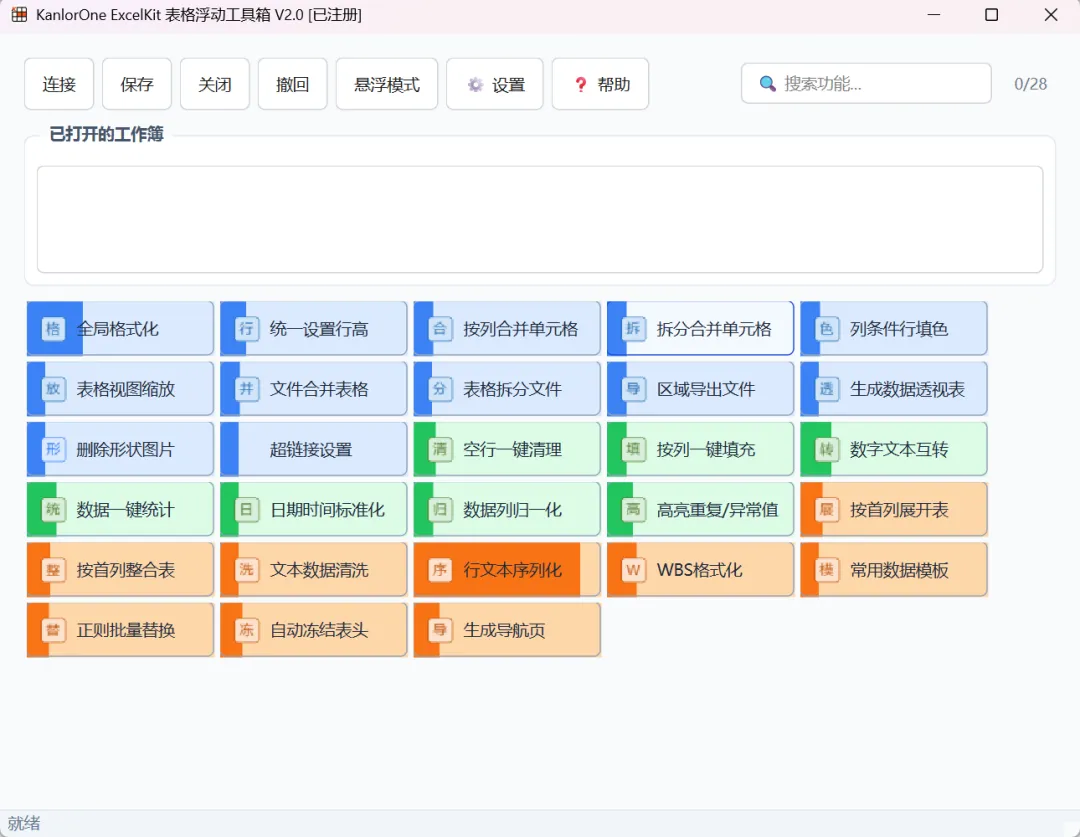Click the 并 icon of 文件合并表格
This screenshot has height=837, width=1080.
(x=247, y=389)
